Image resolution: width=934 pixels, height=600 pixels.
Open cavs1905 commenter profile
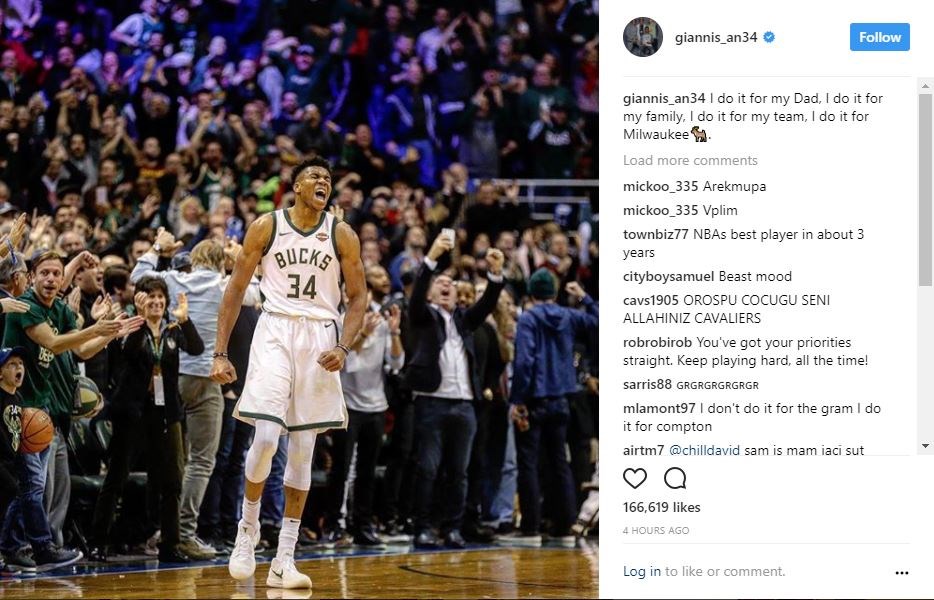pyautogui.click(x=651, y=300)
